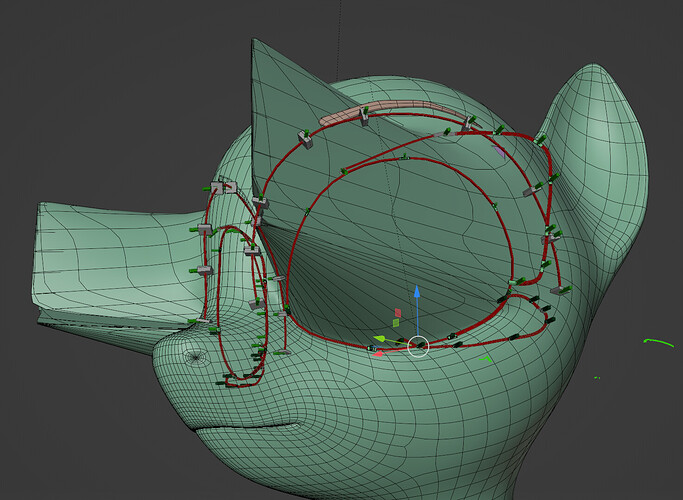This screenshot has width=683, height=500.
Task: Click the tip of the pointed ear
Action: [254, 42]
